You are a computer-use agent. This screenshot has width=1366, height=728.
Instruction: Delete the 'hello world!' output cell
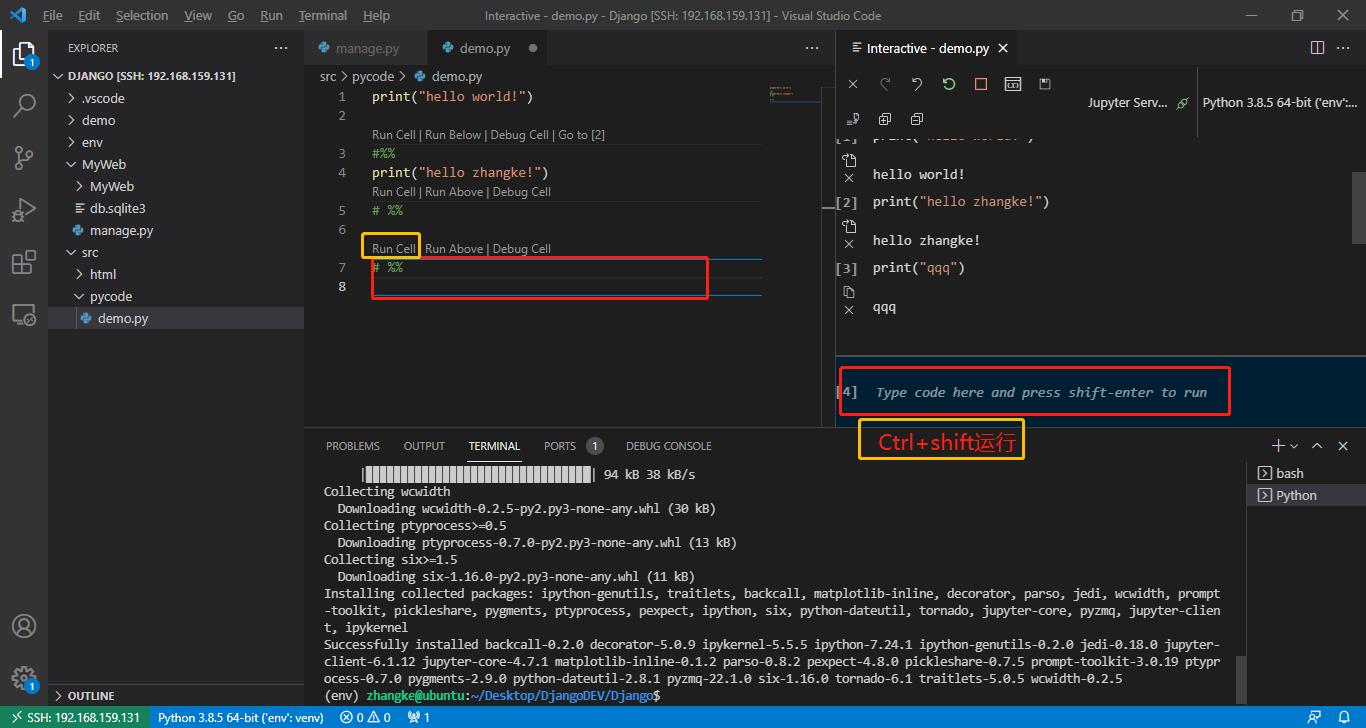click(849, 178)
